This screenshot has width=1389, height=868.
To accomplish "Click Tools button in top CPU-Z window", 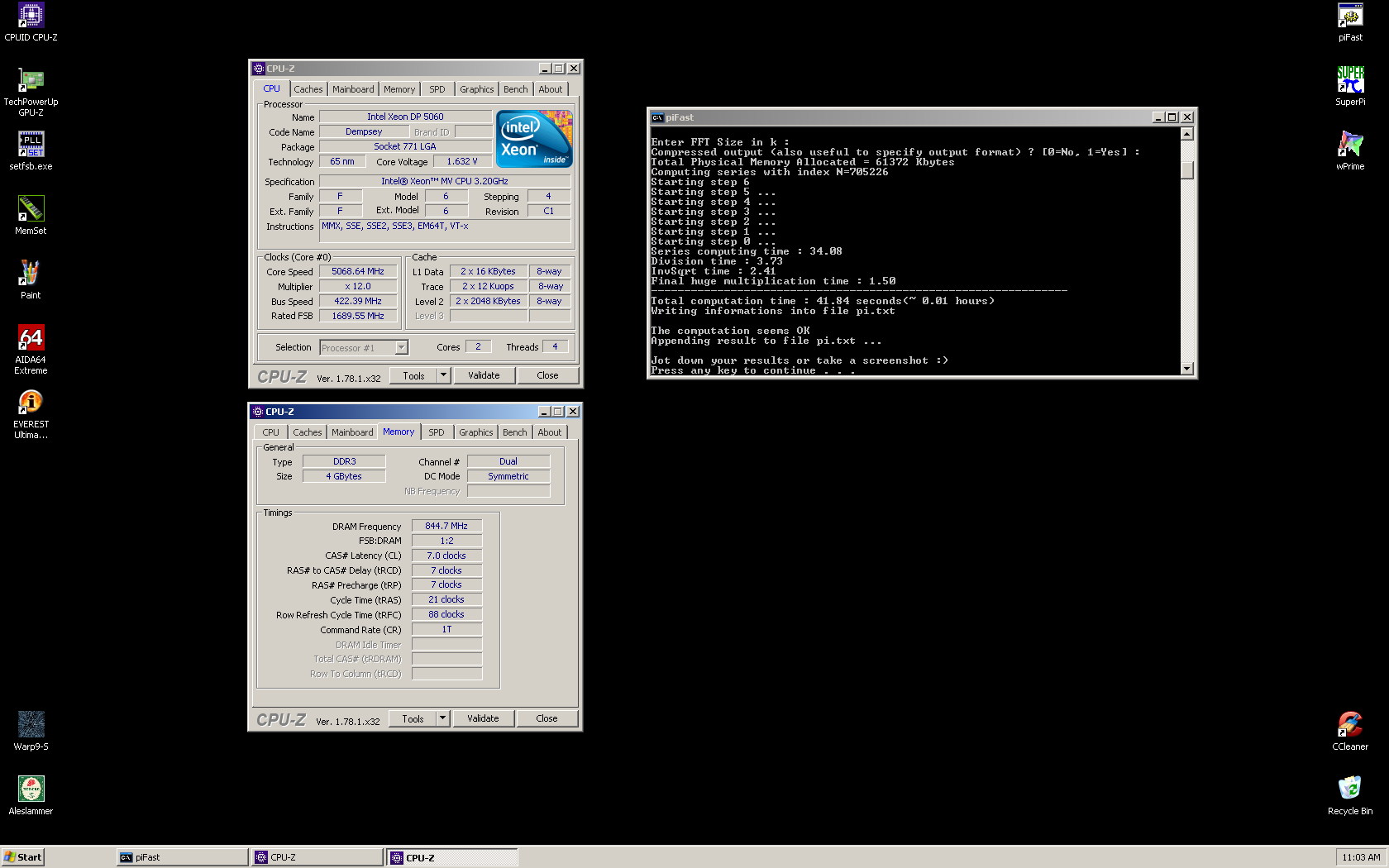I will coord(413,375).
